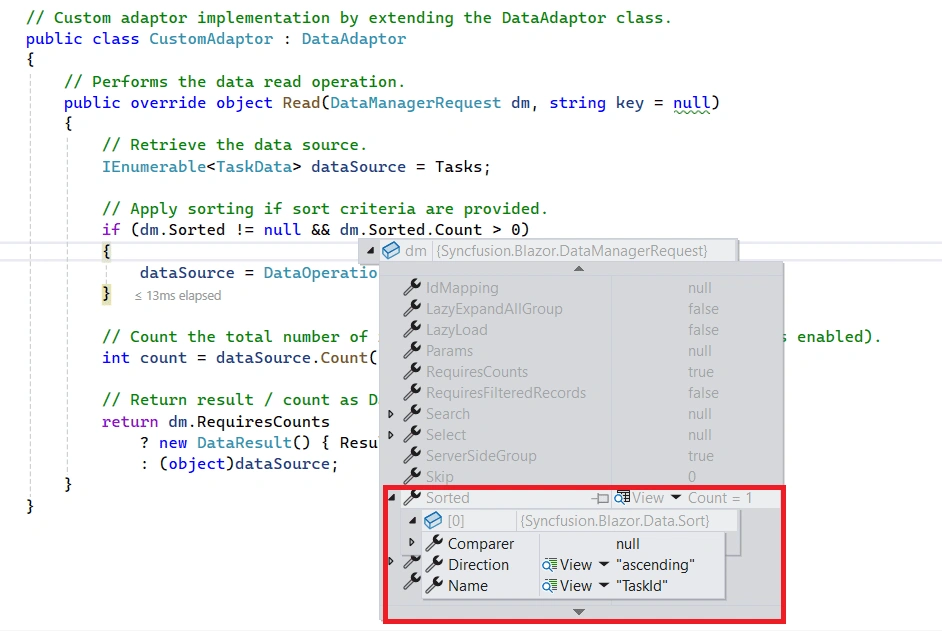
Task: Click wrench icon beside Sorted property
Action: click(x=412, y=498)
